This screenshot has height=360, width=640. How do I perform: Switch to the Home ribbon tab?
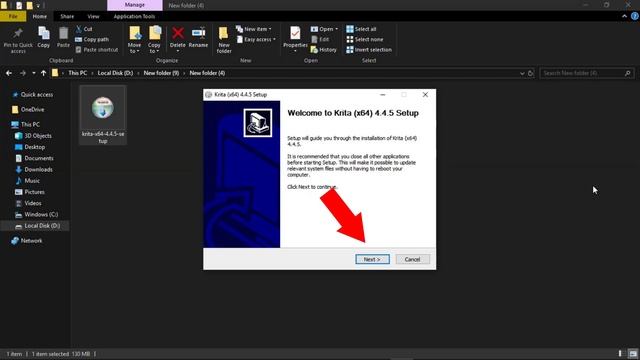[x=40, y=16]
